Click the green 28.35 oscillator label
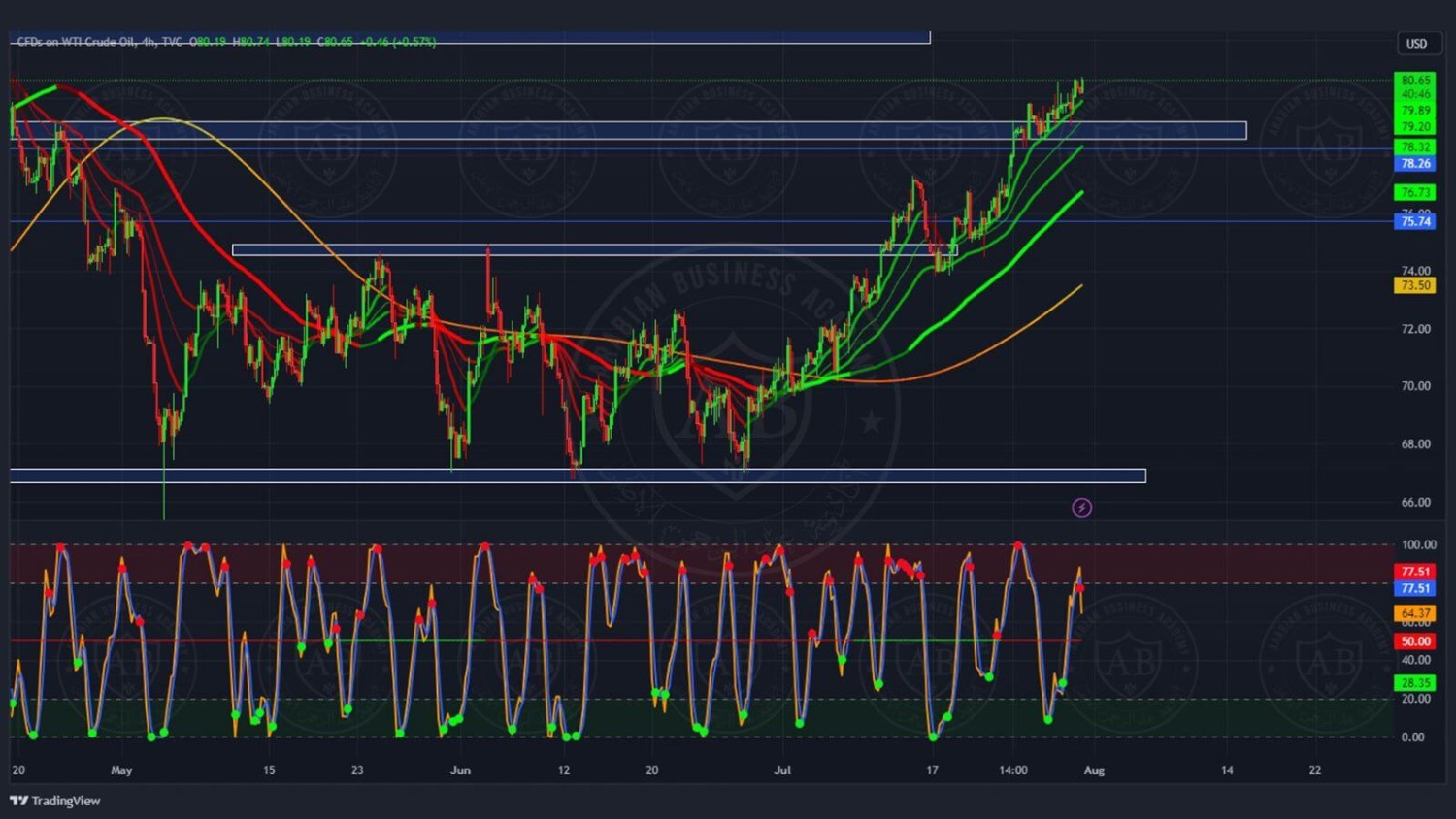Image resolution: width=1456 pixels, height=819 pixels. tap(1414, 683)
